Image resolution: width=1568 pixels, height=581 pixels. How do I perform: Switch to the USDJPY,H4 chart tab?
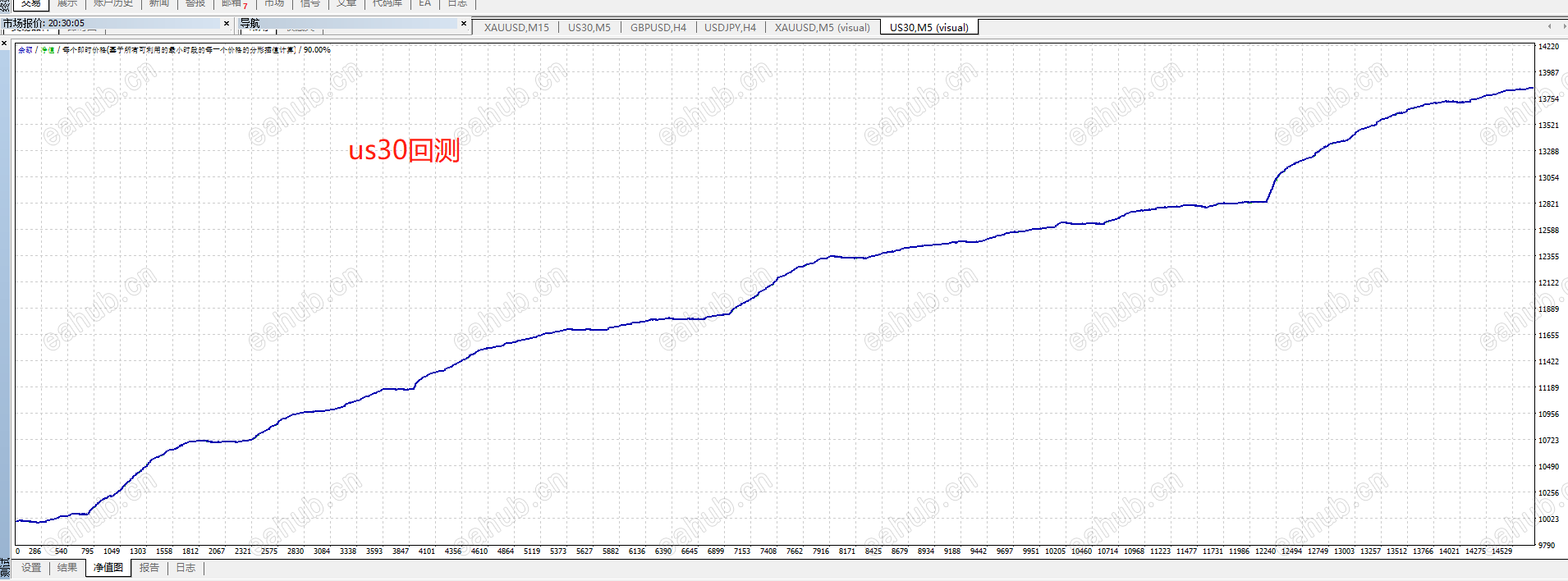(x=730, y=27)
